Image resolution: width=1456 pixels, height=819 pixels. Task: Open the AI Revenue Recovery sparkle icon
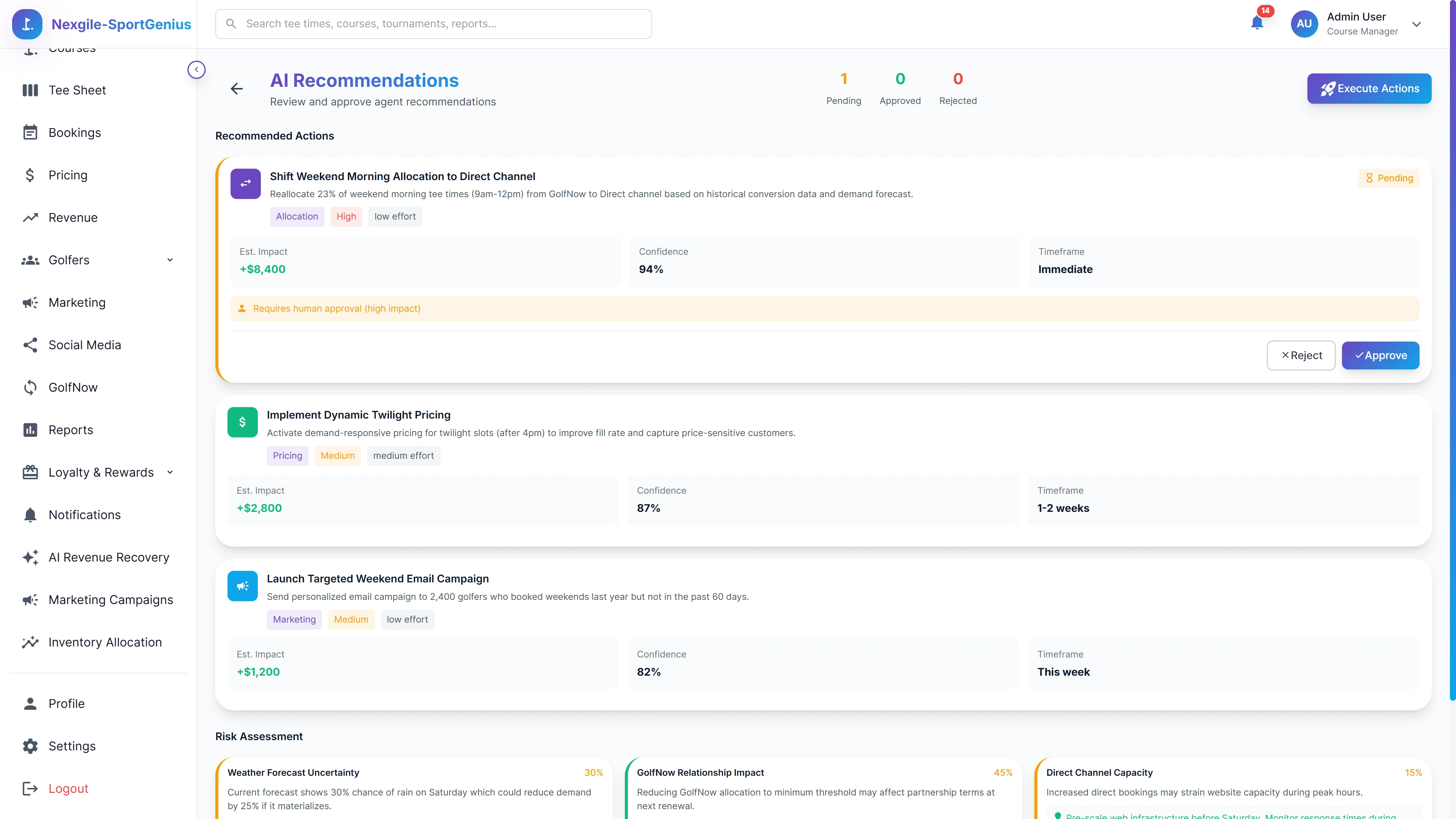click(30, 557)
